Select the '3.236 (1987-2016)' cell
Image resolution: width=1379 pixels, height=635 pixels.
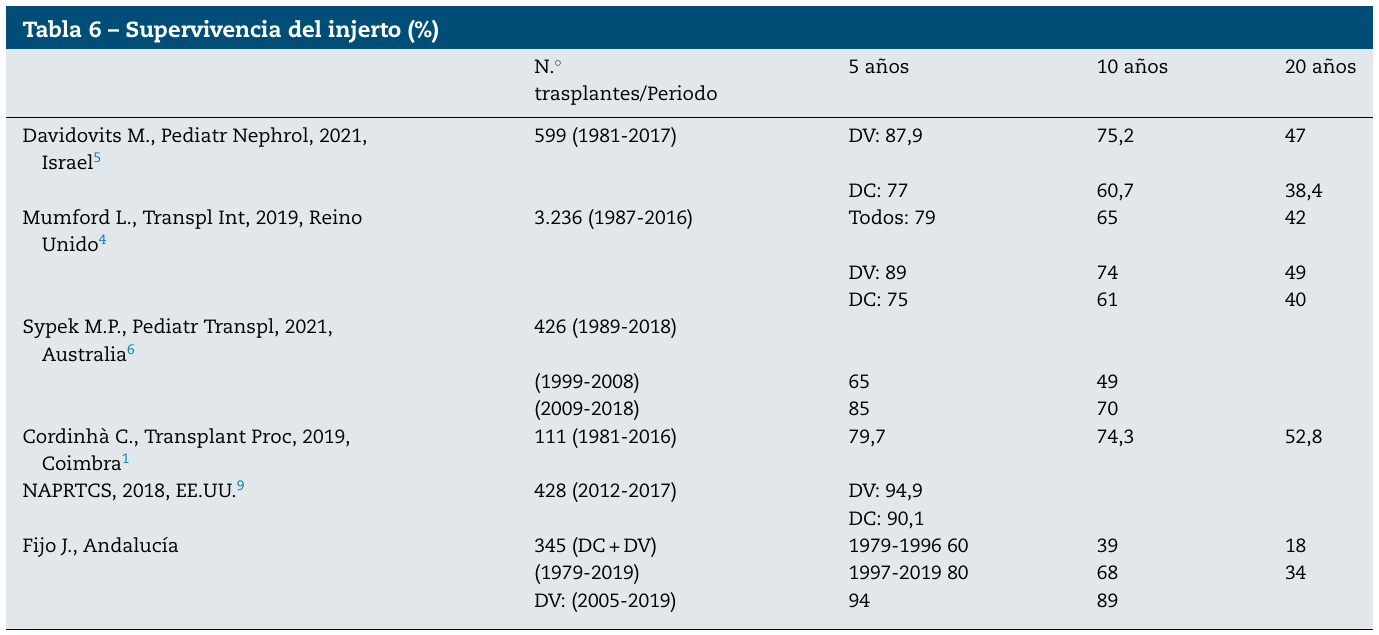tap(614, 218)
